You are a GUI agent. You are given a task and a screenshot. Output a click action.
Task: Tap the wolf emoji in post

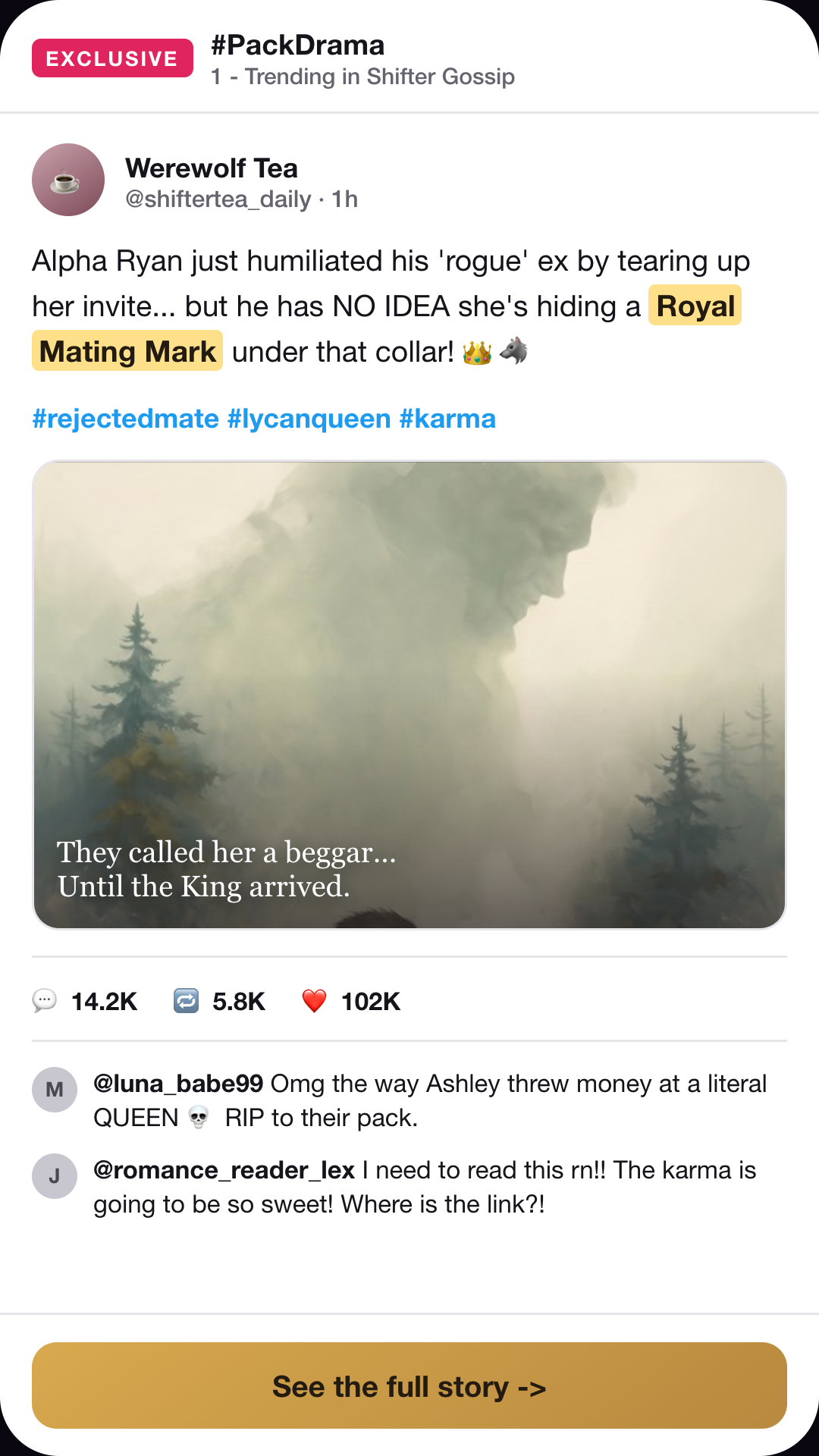[513, 351]
